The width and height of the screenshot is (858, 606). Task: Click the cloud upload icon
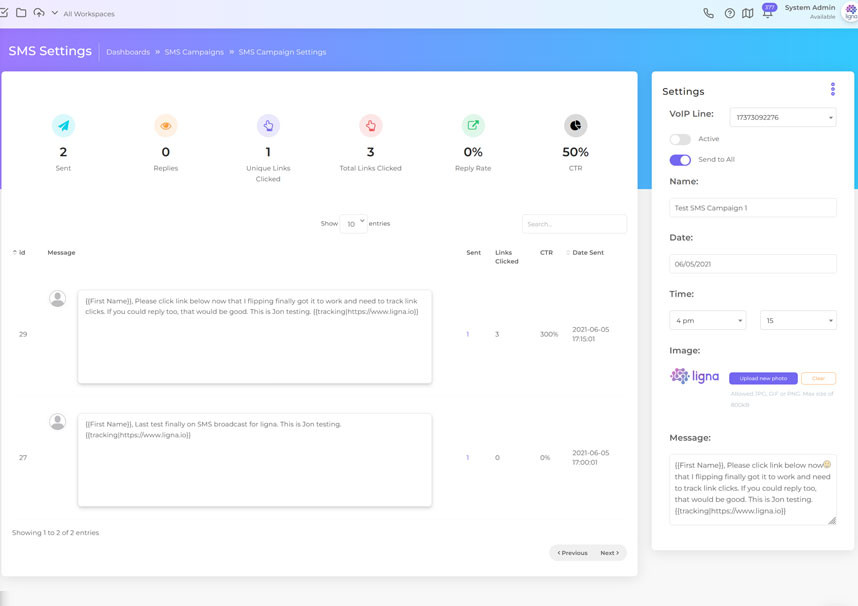[39, 13]
